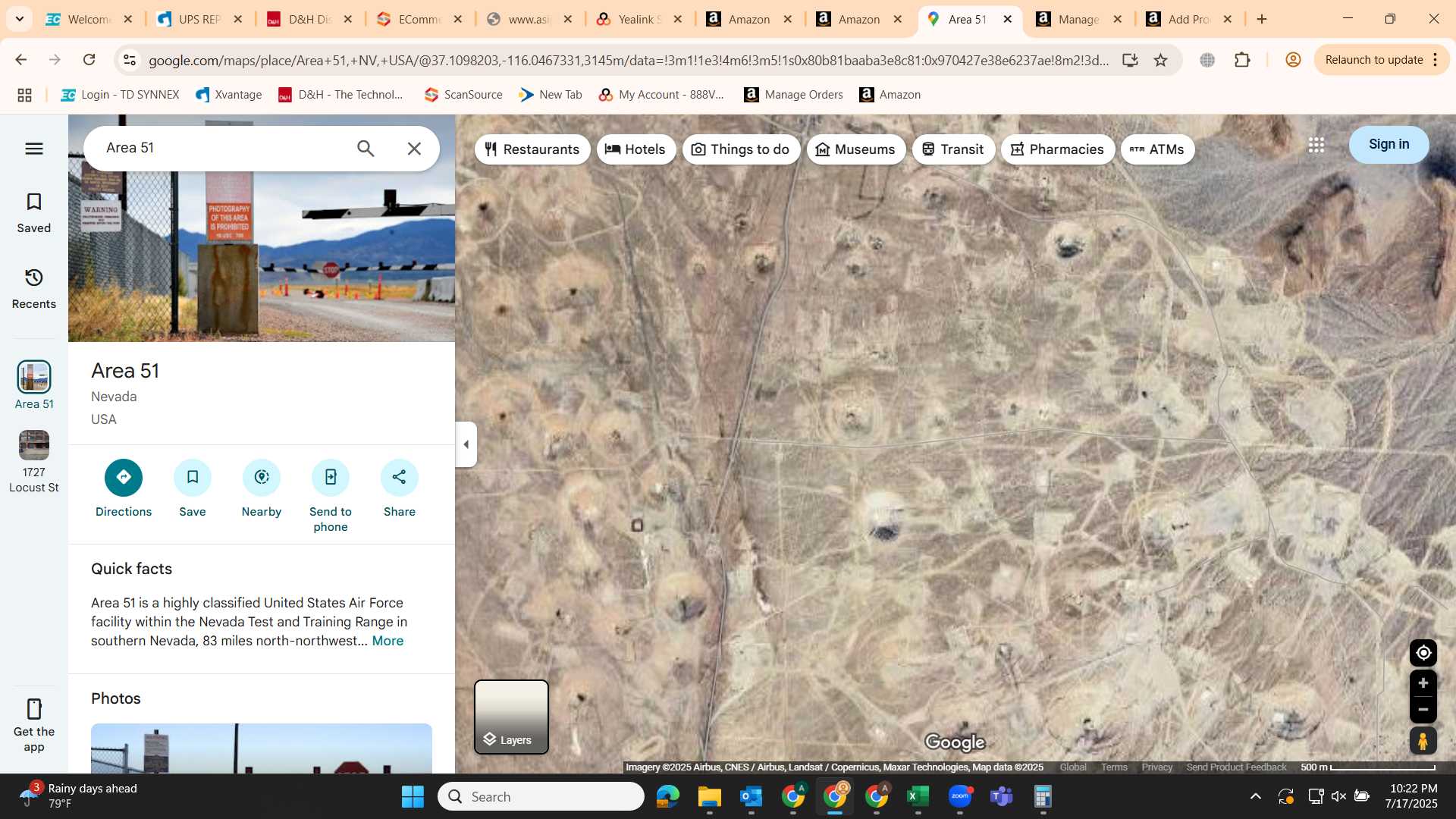1456x819 pixels.
Task: Click the Sign in button
Action: pyautogui.click(x=1389, y=144)
